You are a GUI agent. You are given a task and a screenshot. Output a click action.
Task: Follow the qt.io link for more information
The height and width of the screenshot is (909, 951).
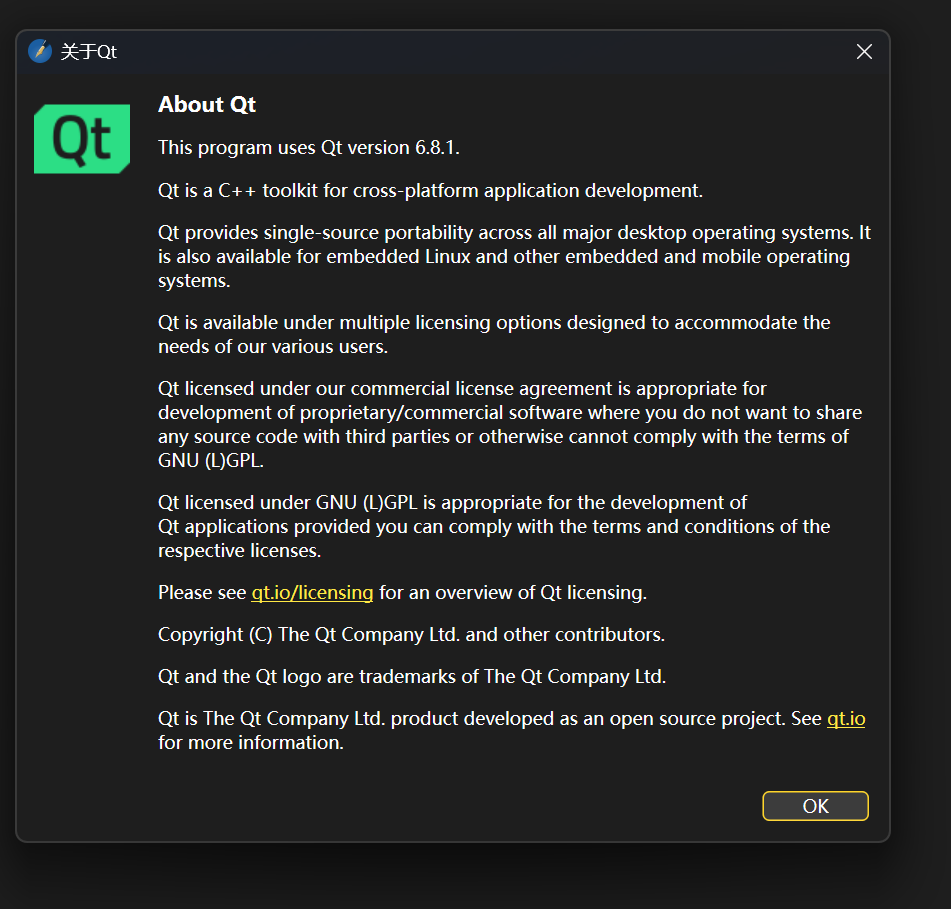point(845,719)
